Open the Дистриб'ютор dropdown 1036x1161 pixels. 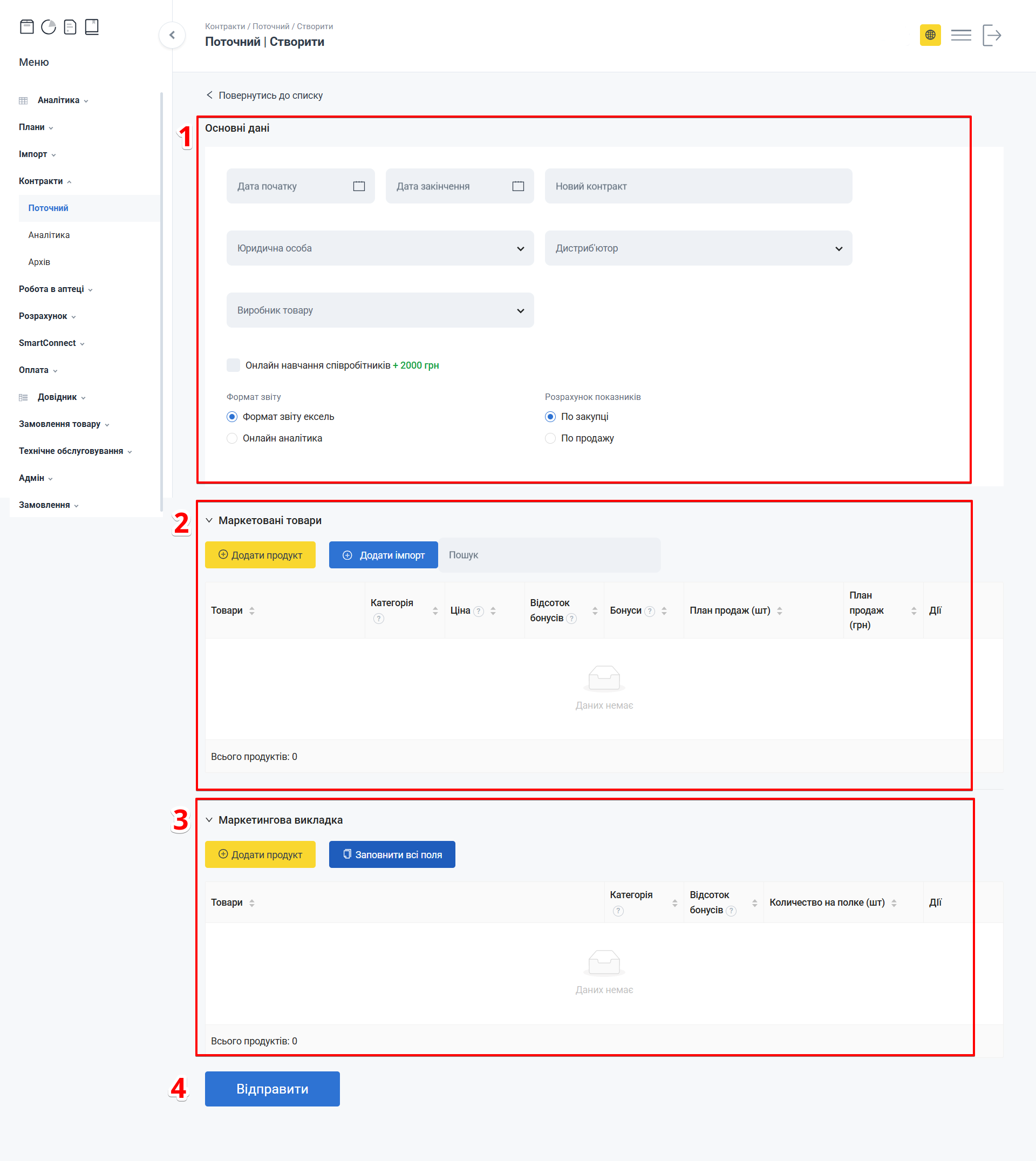coord(698,248)
